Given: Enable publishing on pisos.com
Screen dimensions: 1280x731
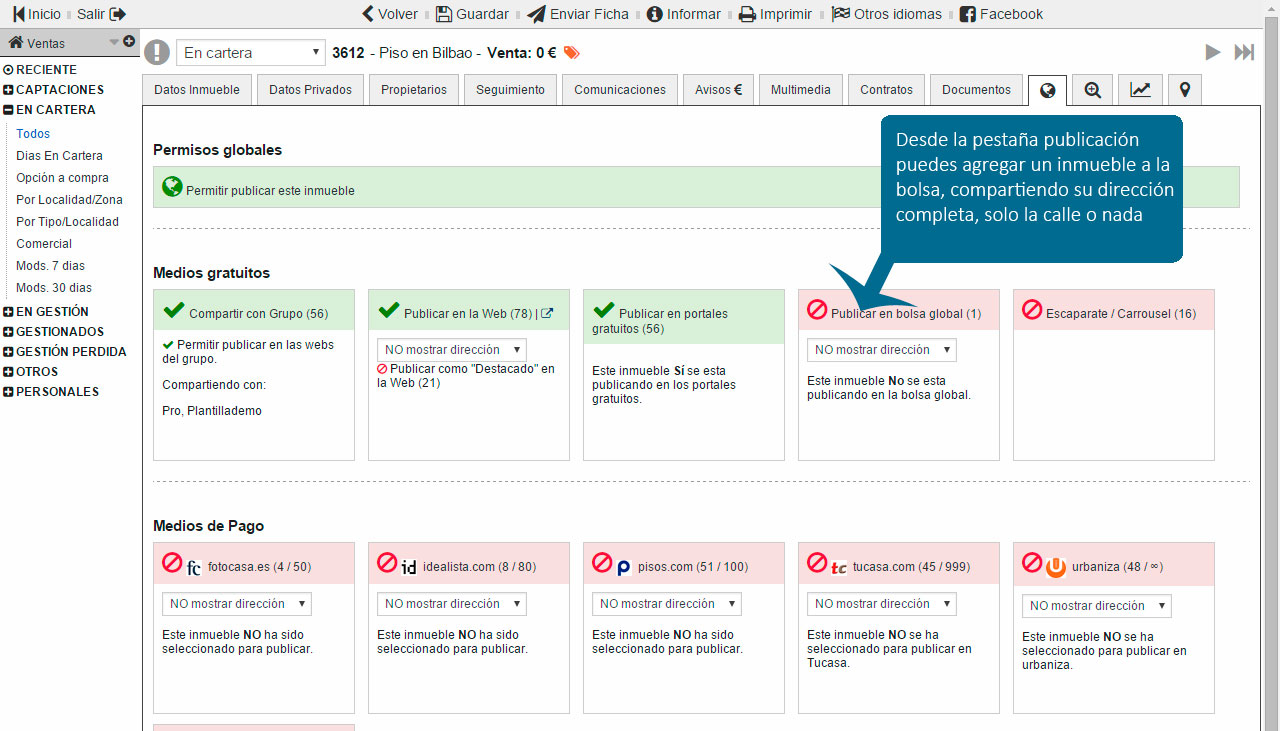Looking at the screenshot, I should pyautogui.click(x=602, y=563).
